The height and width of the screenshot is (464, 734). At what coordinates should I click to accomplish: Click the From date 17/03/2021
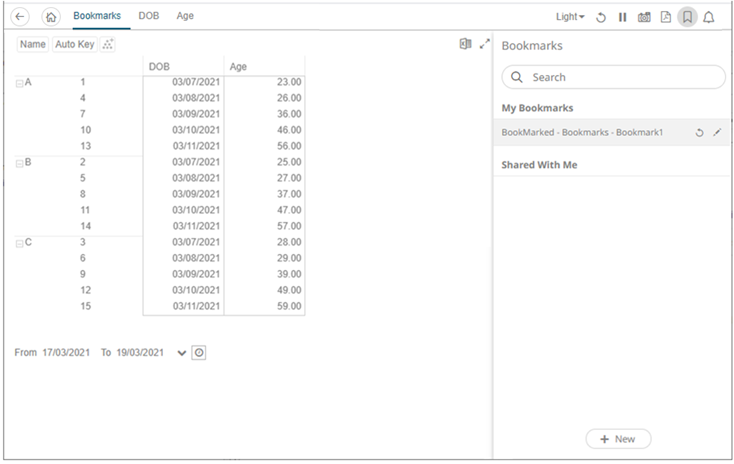pos(66,353)
